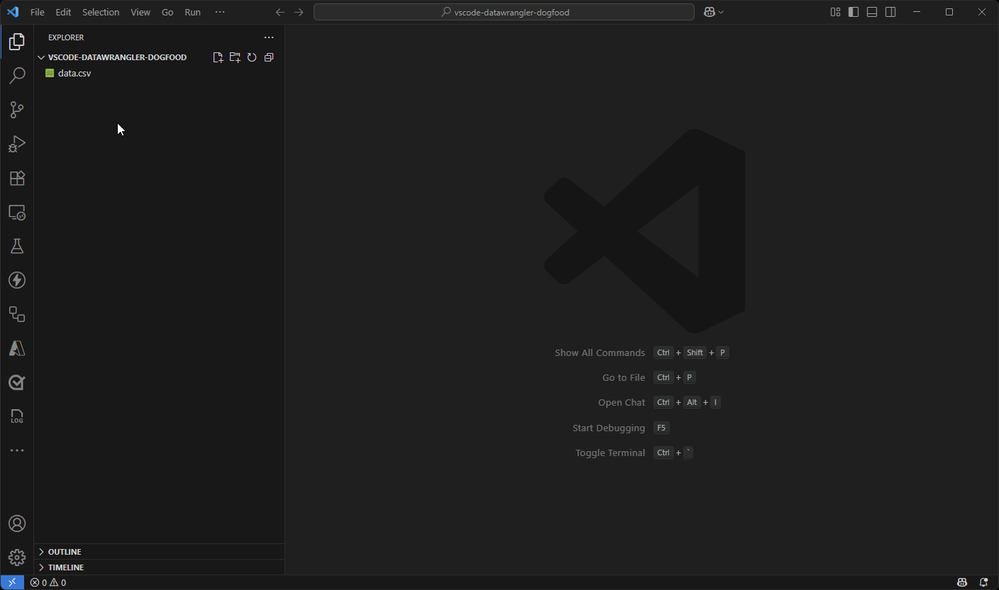Screen dimensions: 999x590
Task: Open the Edit menu
Action: 63,12
